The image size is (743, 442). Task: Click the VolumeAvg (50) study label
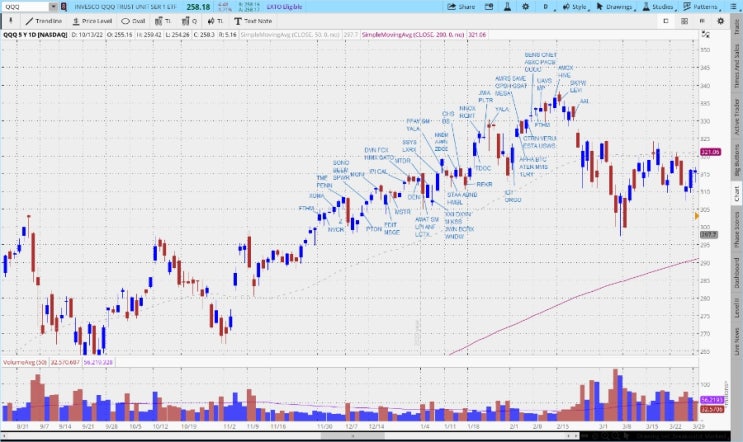coord(25,362)
